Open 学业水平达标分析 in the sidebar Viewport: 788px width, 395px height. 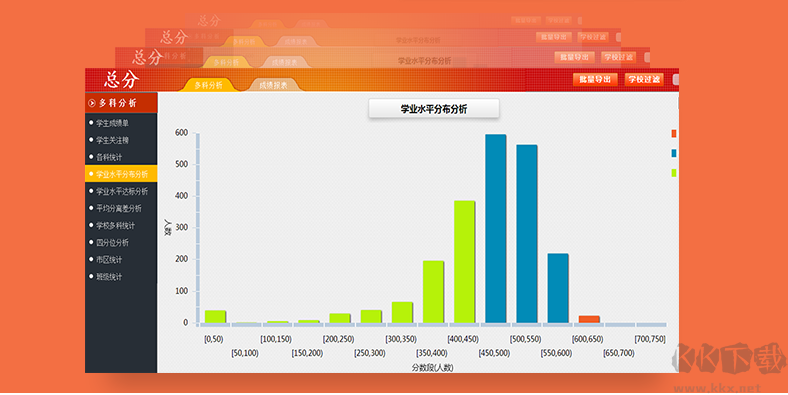point(121,191)
